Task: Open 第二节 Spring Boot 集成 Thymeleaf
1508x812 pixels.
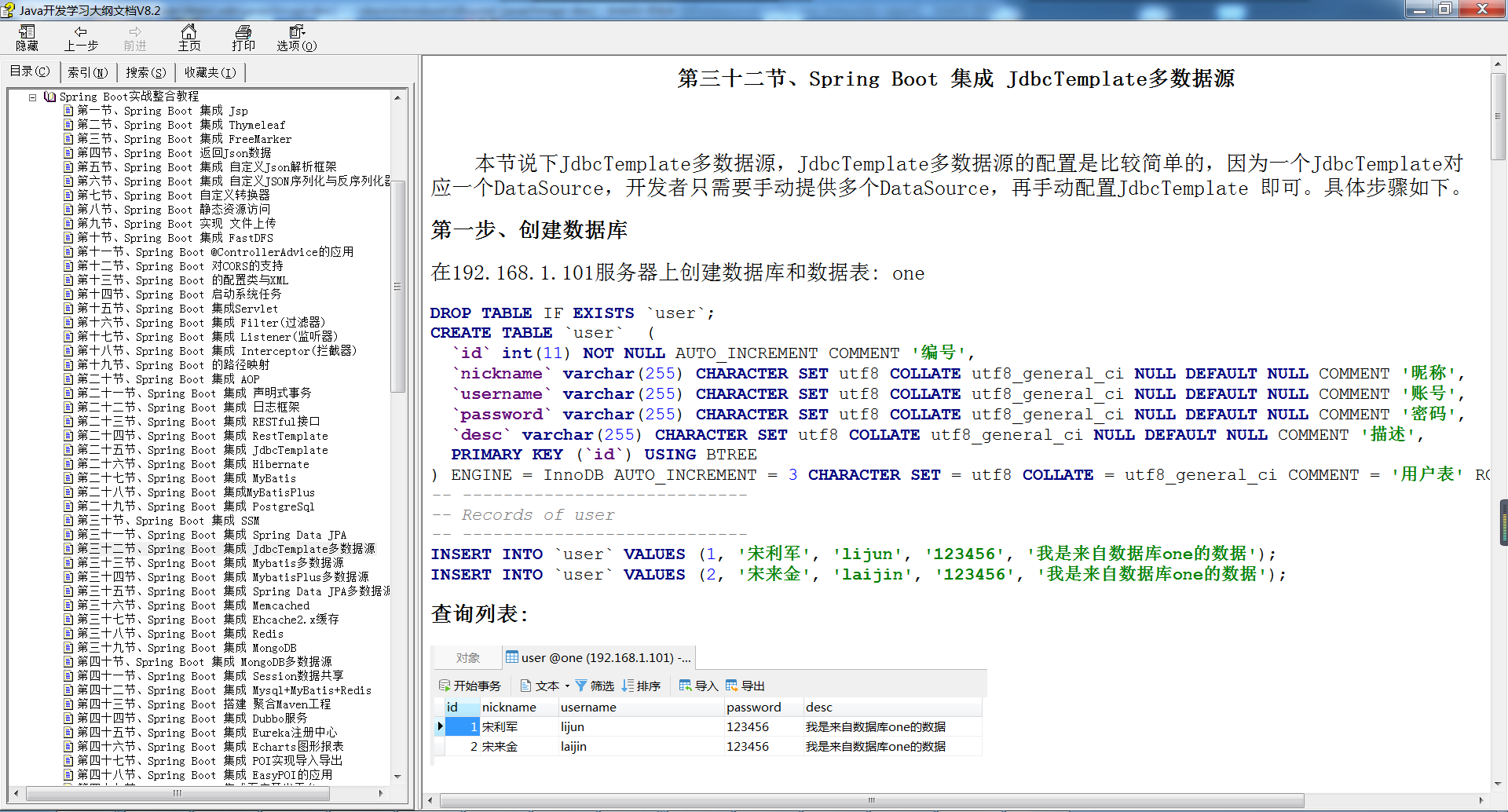Action: (x=181, y=125)
